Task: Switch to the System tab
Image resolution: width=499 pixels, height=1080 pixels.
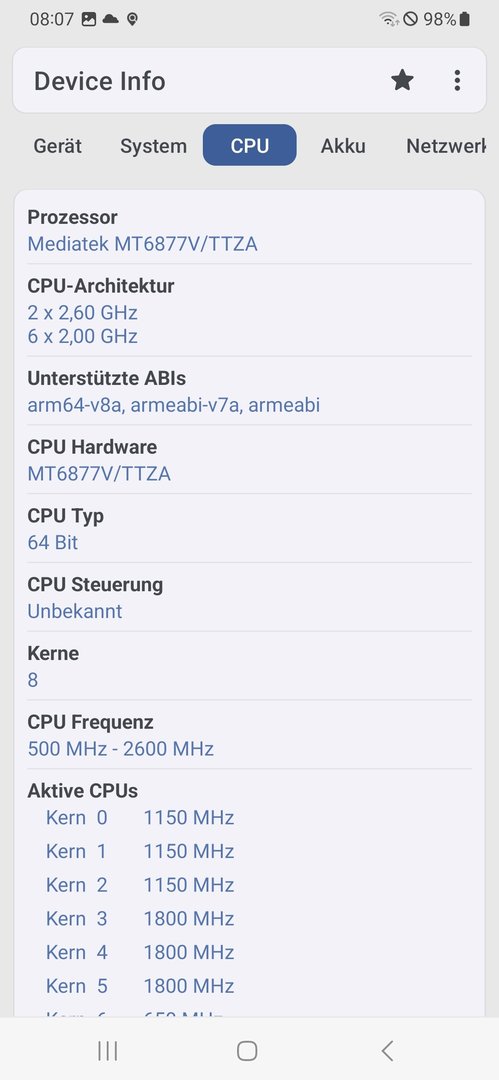Action: point(153,146)
